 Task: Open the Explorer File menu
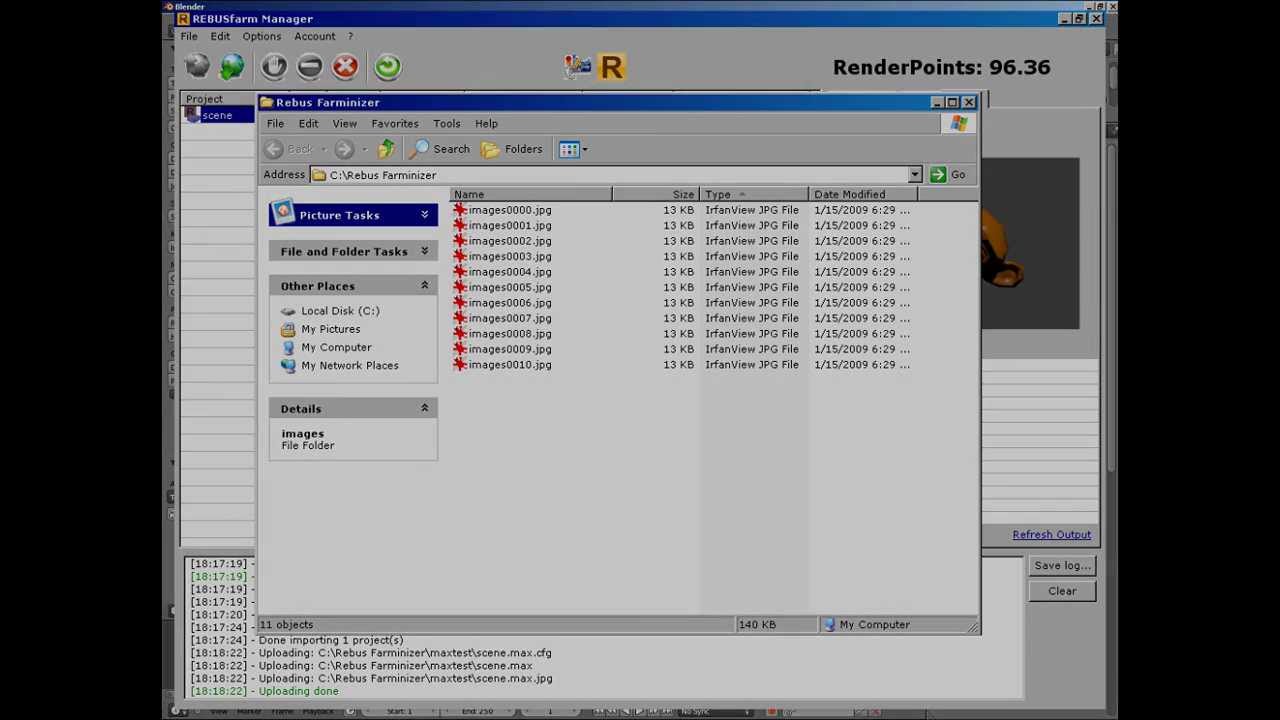coord(275,124)
